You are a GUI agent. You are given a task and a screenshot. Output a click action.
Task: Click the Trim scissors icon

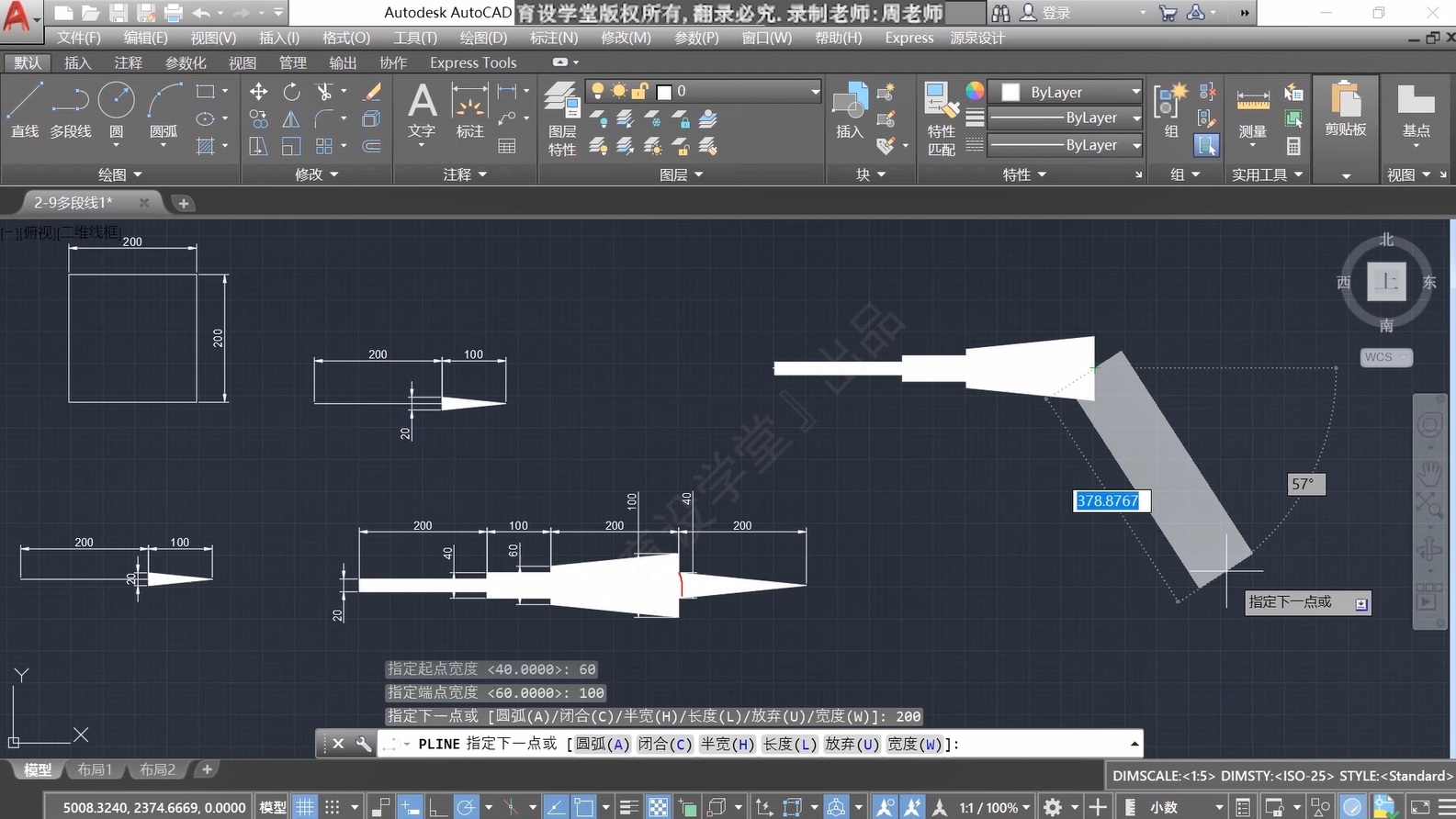pos(324,92)
